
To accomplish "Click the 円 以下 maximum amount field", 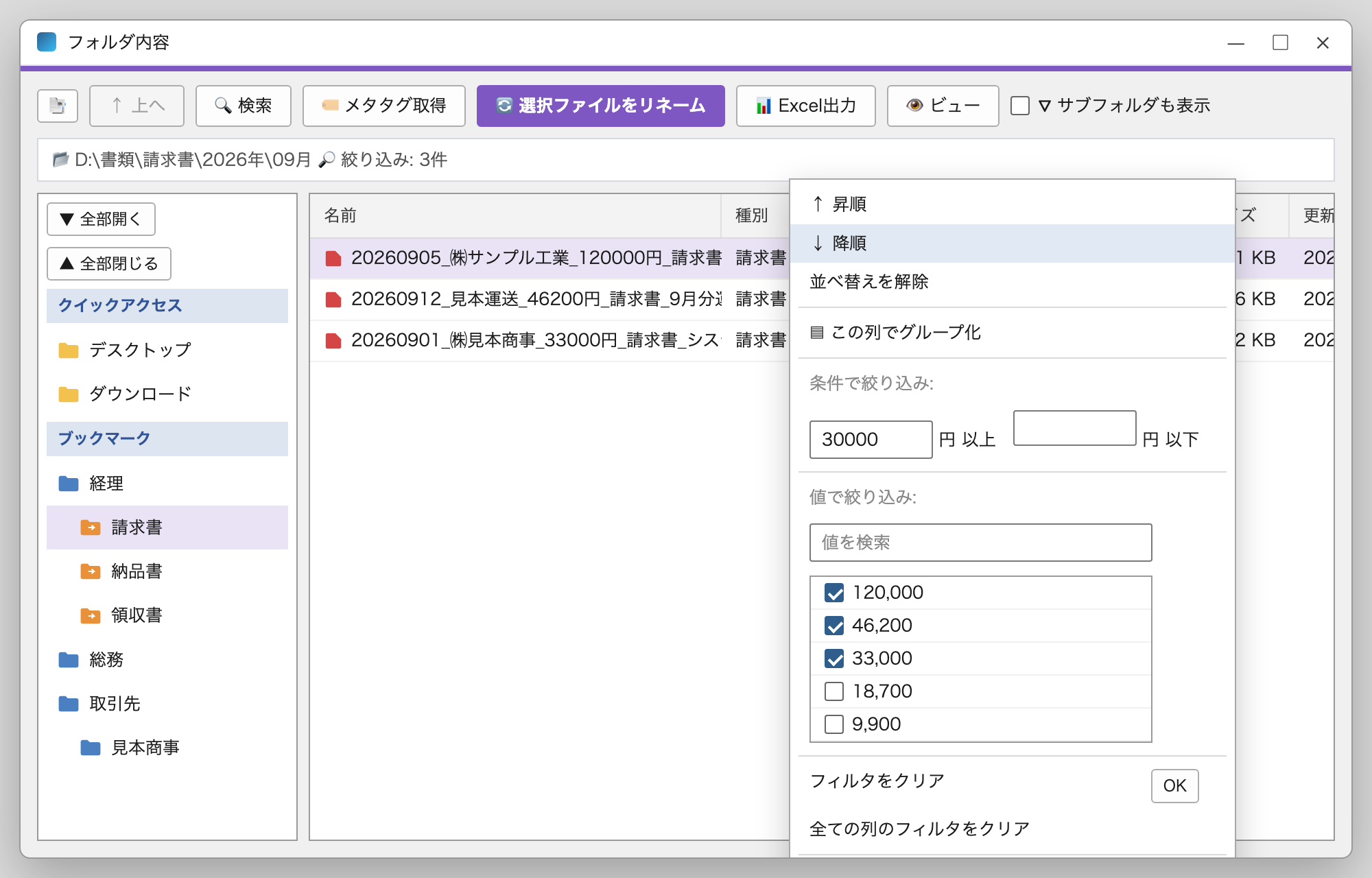I will click(1074, 429).
